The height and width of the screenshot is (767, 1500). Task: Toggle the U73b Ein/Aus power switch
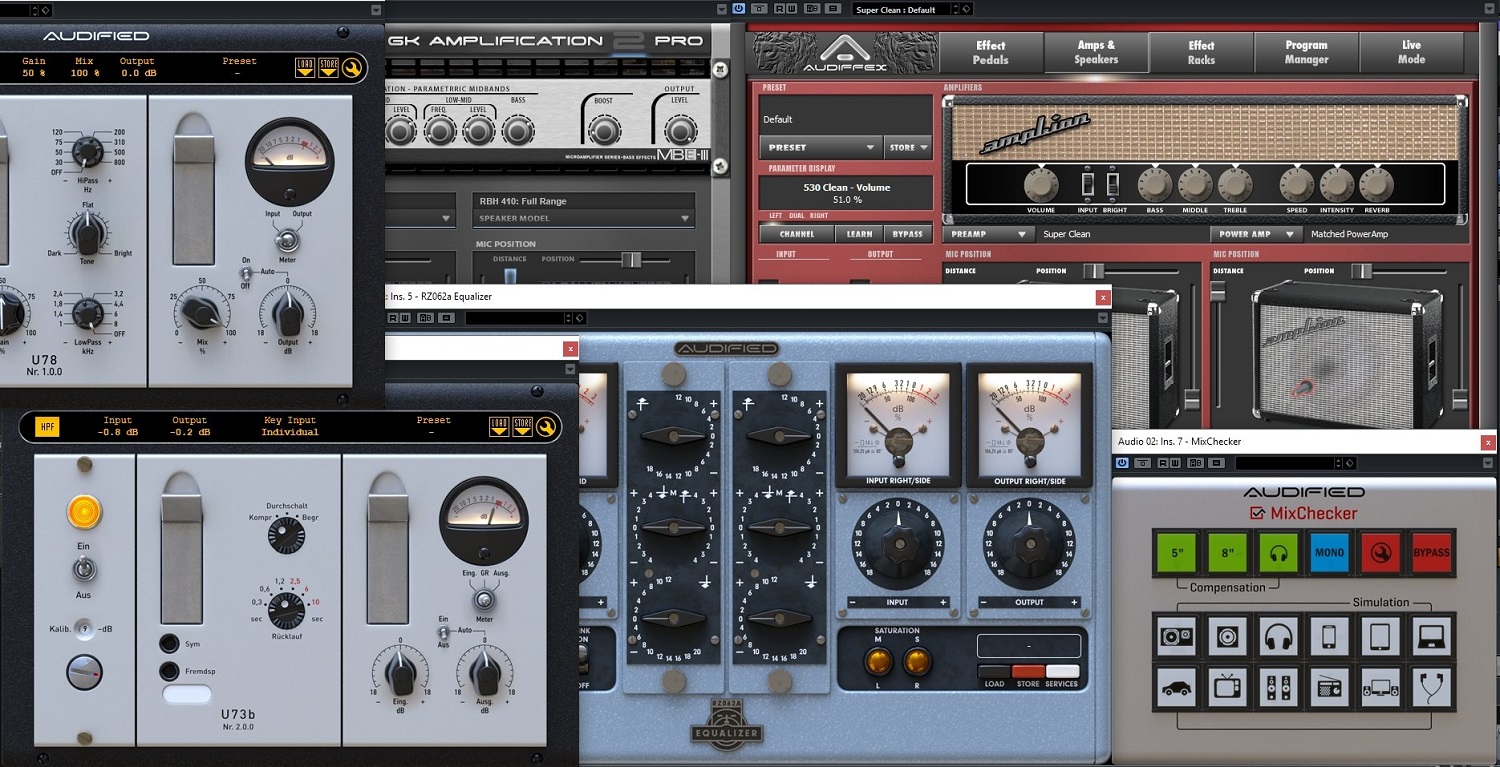[x=84, y=568]
